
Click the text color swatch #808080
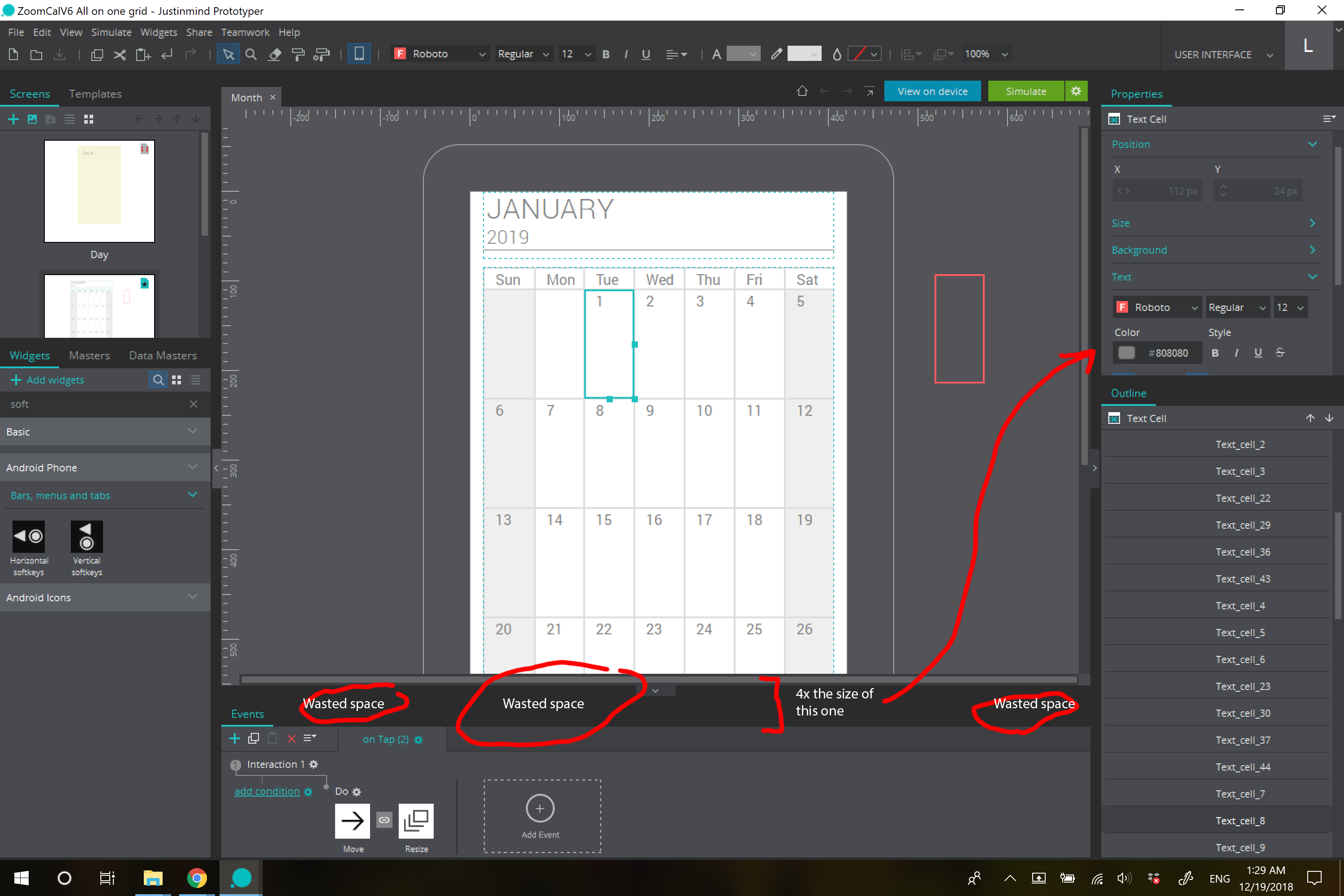click(1126, 353)
